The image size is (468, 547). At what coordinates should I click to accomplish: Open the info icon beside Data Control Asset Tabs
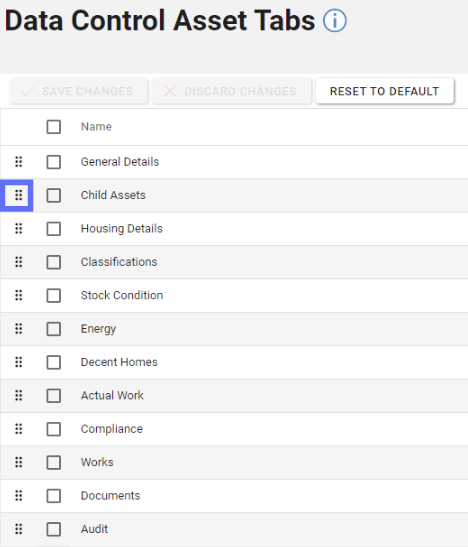click(x=334, y=21)
